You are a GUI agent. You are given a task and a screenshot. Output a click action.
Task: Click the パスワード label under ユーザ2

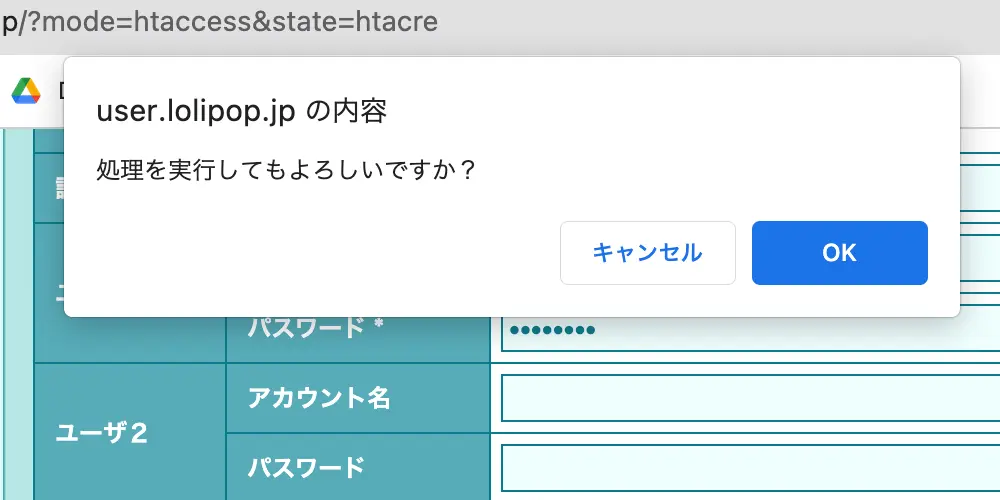coord(306,466)
